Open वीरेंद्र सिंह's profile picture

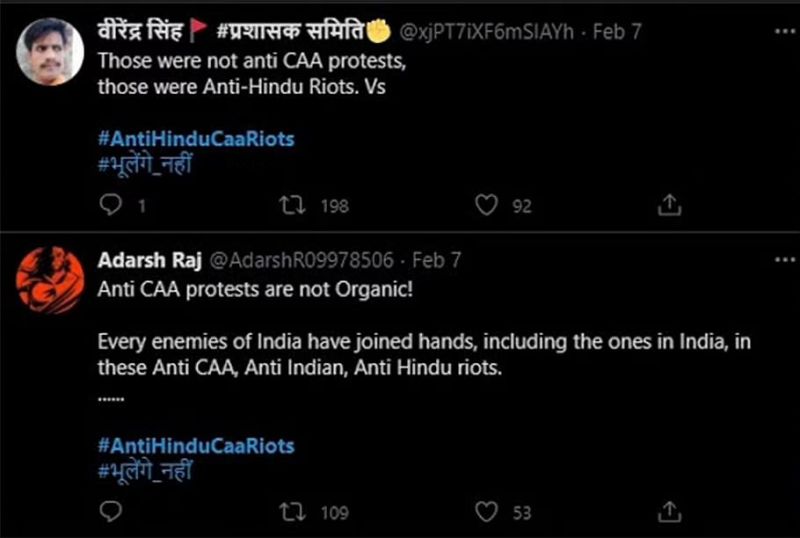pyautogui.click(x=51, y=51)
